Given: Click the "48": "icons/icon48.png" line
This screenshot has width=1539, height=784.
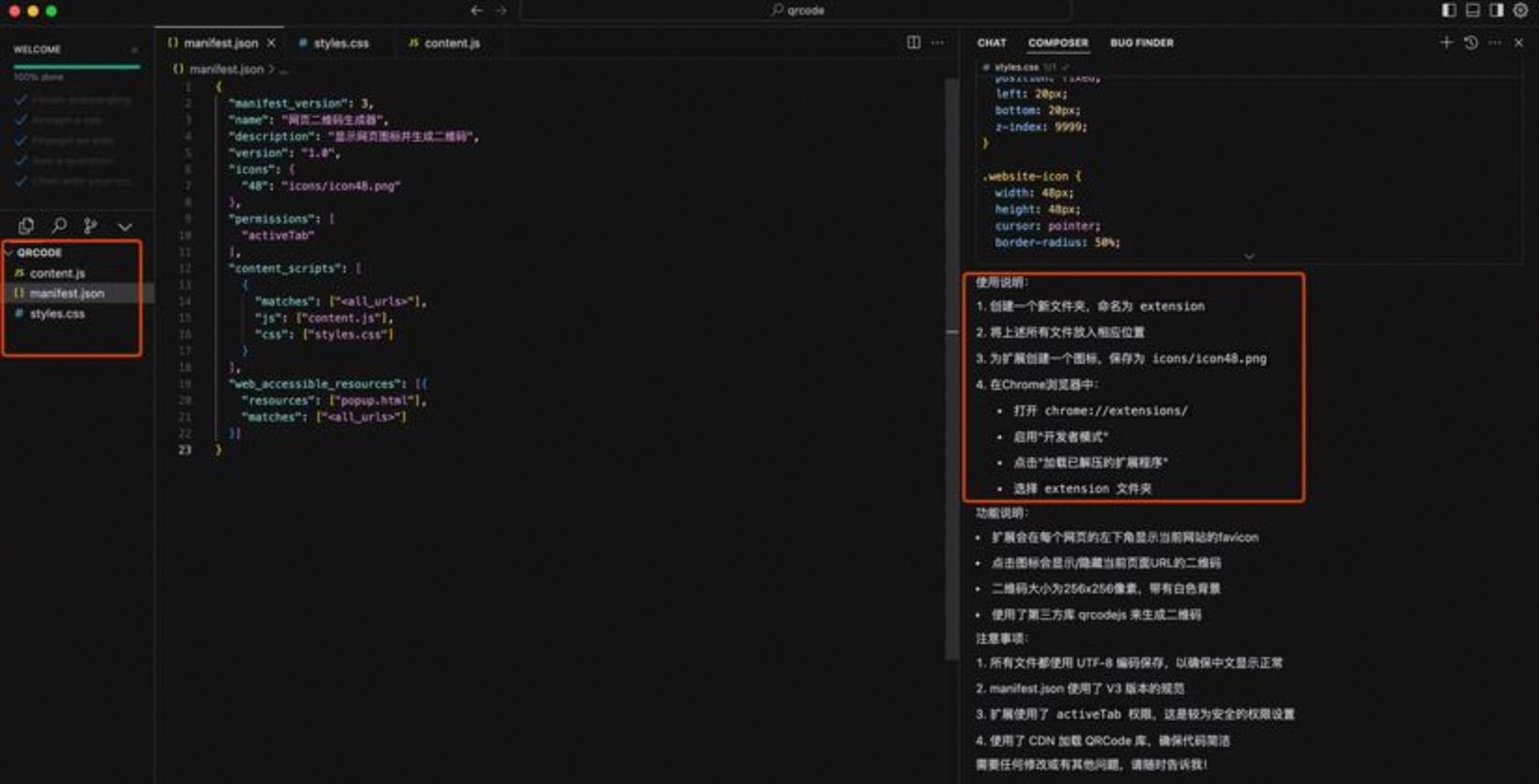Looking at the screenshot, I should (x=321, y=186).
